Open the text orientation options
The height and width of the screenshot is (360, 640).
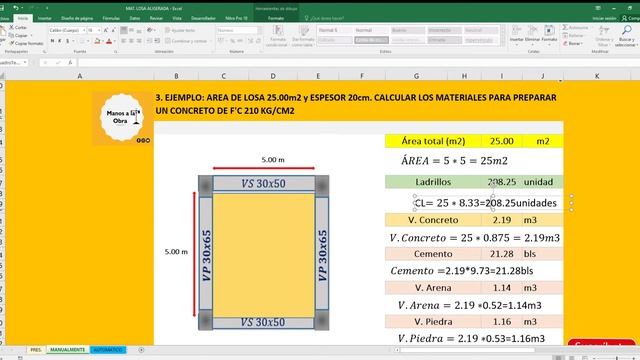[x=151, y=30]
